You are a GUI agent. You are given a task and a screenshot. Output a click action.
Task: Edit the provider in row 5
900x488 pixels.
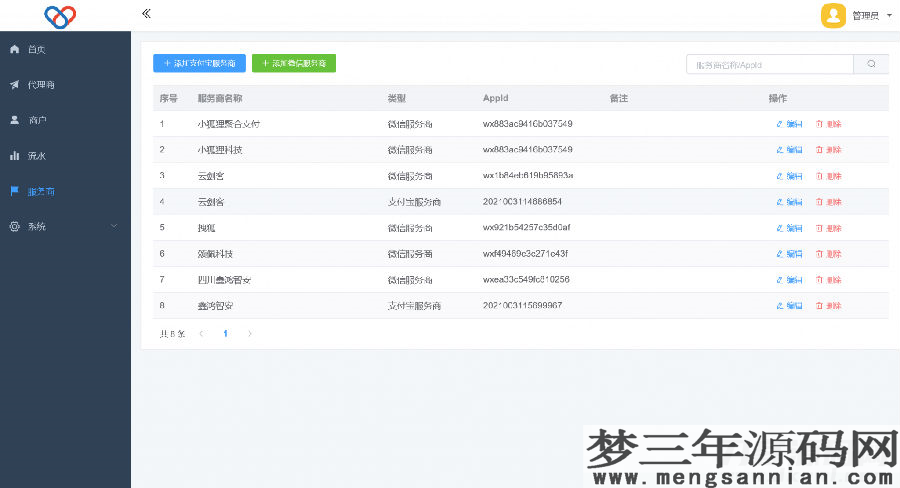coord(789,228)
